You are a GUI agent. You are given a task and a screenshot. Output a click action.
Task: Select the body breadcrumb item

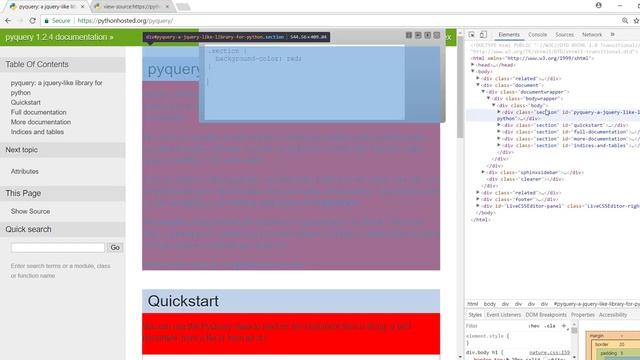(489, 304)
